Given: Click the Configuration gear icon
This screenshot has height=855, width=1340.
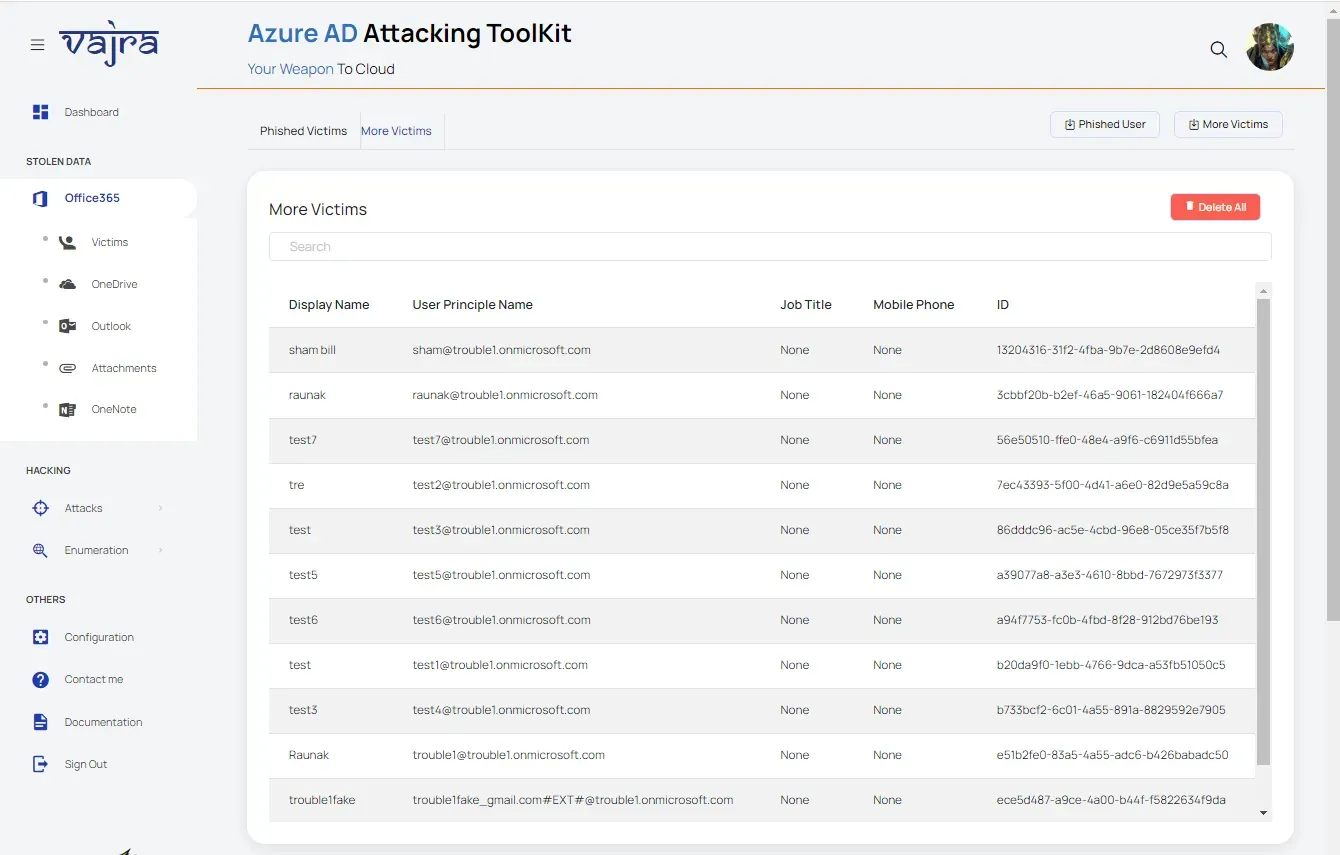Looking at the screenshot, I should [x=40, y=637].
